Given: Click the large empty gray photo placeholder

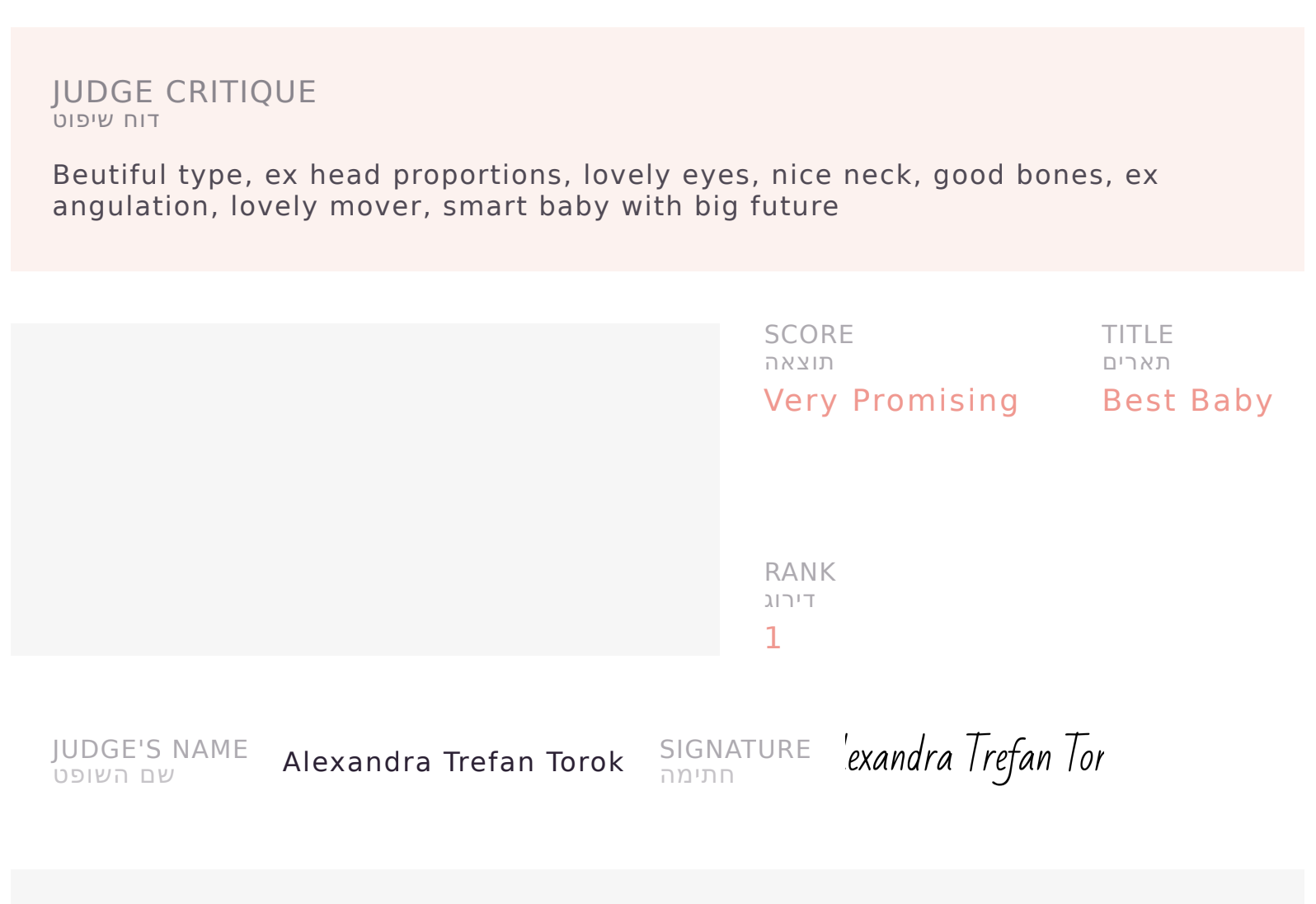Looking at the screenshot, I should tap(364, 489).
